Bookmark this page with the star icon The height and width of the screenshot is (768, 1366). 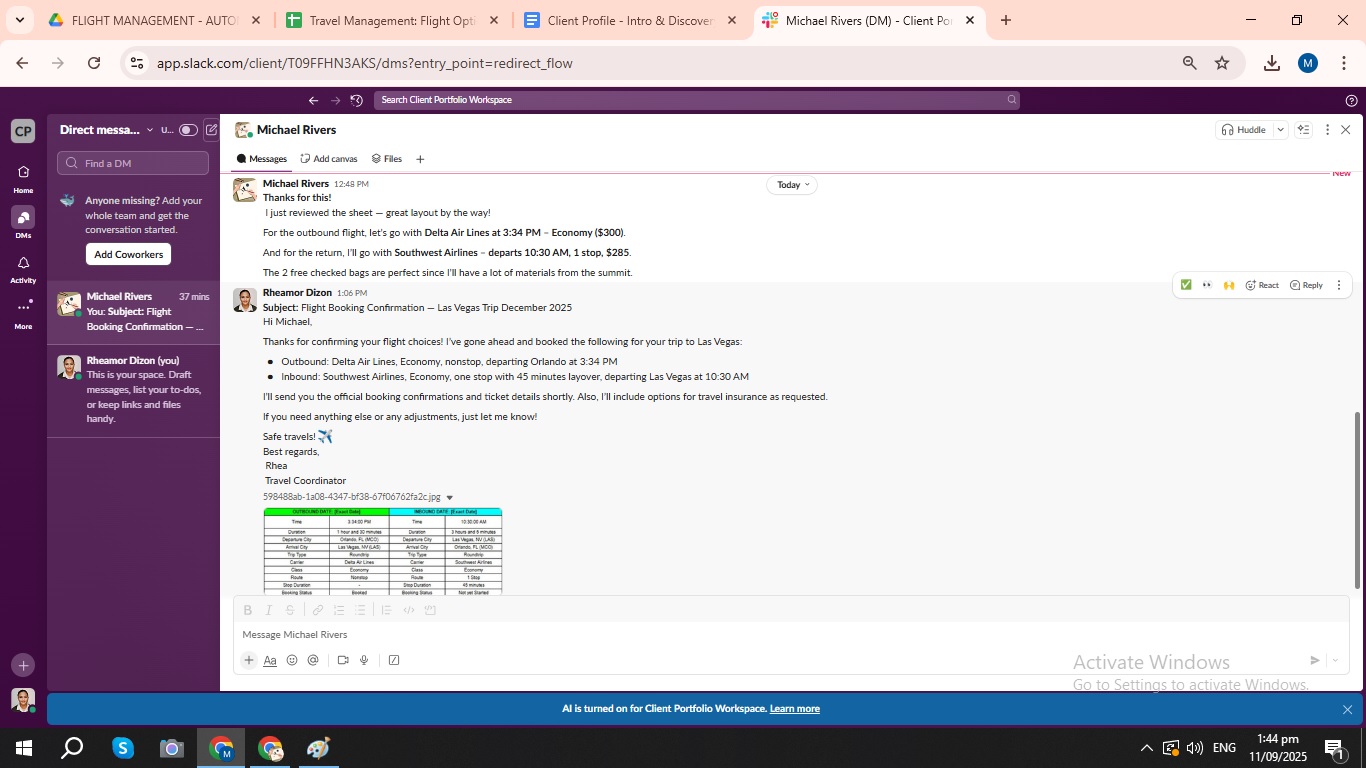tap(1222, 63)
